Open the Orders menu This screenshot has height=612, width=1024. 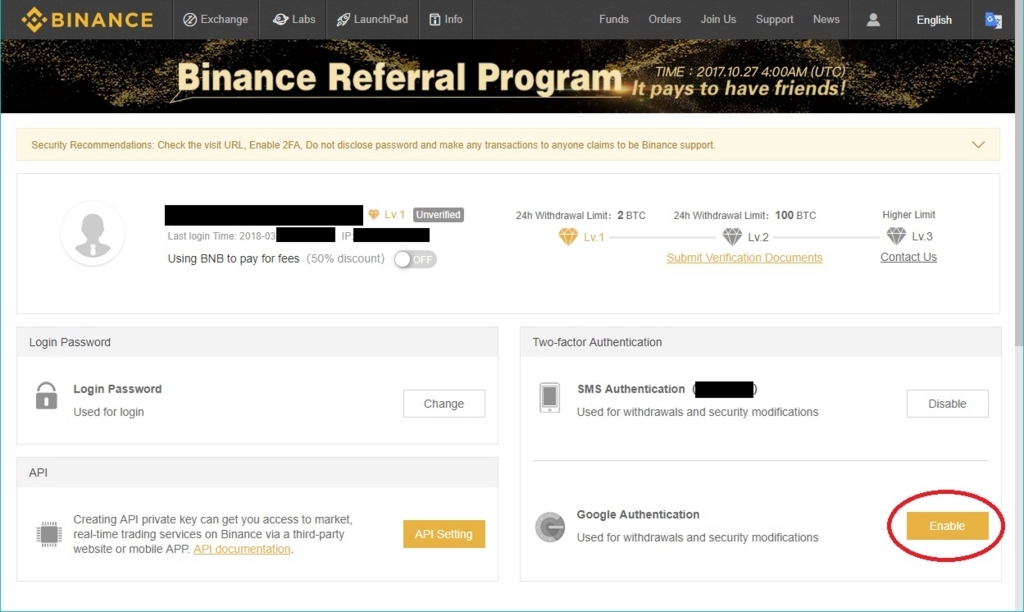click(665, 20)
